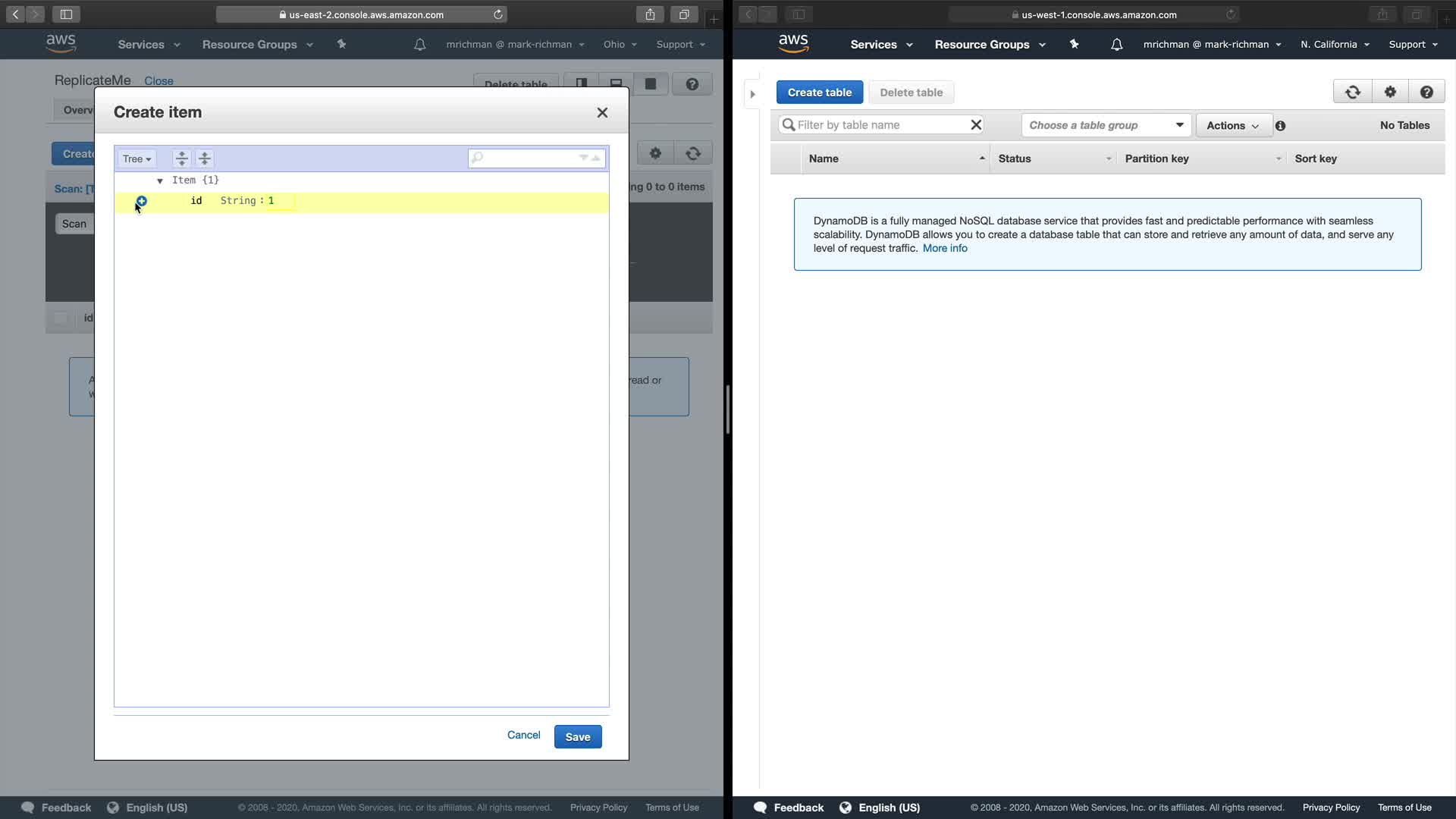The width and height of the screenshot is (1456, 819).
Task: Click collapse all fields icon in editor
Action: (205, 158)
